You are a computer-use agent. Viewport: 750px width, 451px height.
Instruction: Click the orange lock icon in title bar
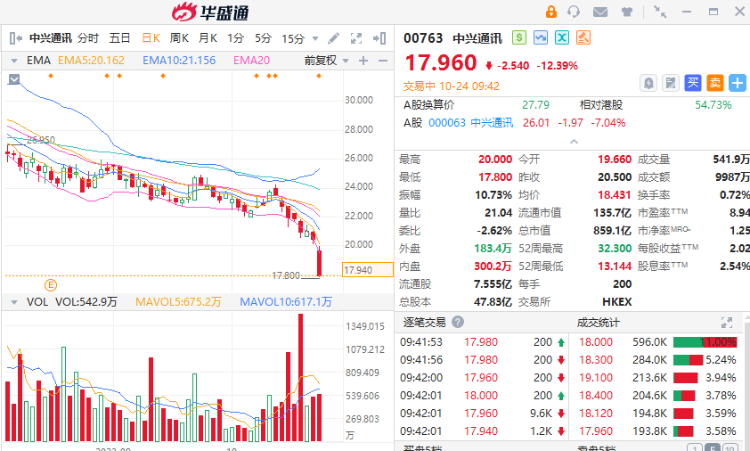click(x=551, y=11)
